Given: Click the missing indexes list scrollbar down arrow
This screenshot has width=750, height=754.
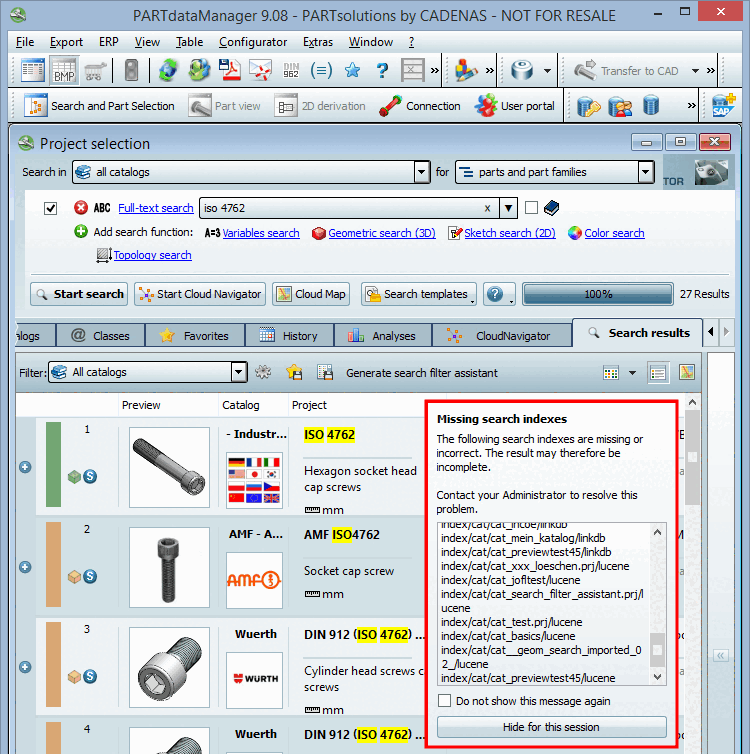Looking at the screenshot, I should click(x=658, y=677).
